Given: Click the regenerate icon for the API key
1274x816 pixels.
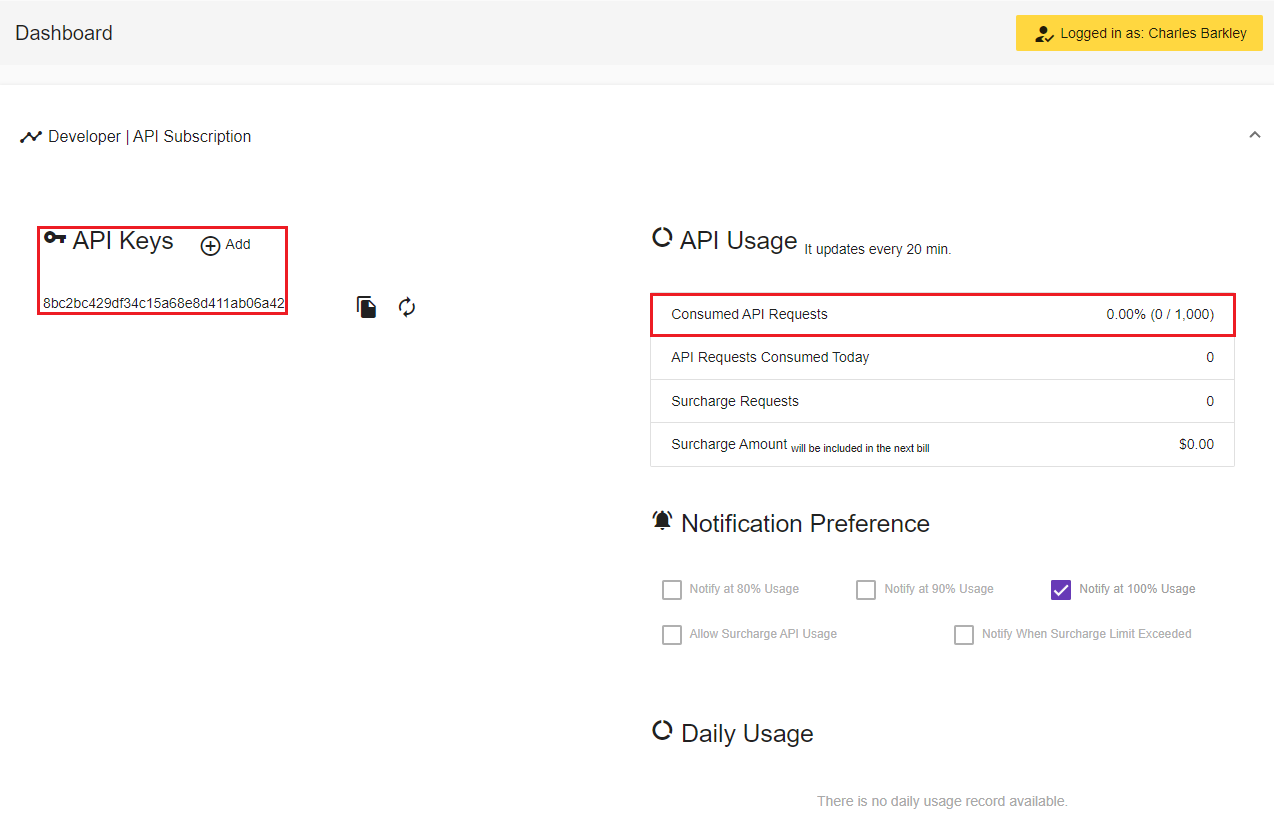Looking at the screenshot, I should point(406,306).
